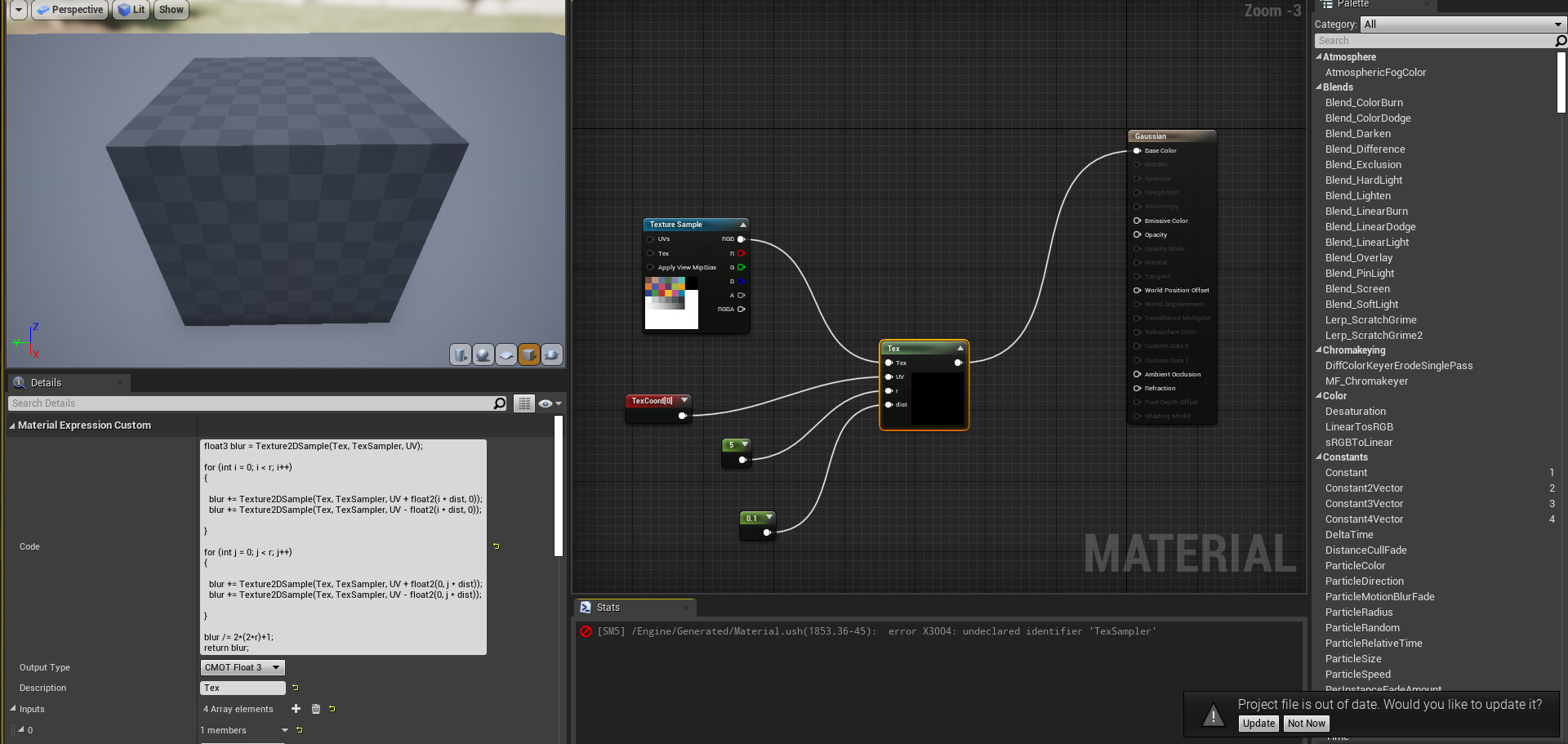
Task: Select the plane preview mesh icon
Action: coord(506,354)
